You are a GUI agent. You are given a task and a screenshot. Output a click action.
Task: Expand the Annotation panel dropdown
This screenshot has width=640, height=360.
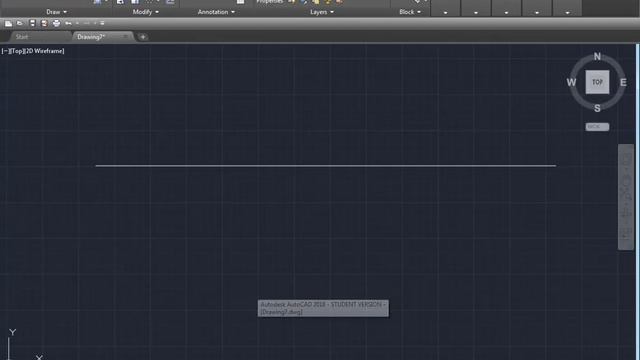[216, 12]
